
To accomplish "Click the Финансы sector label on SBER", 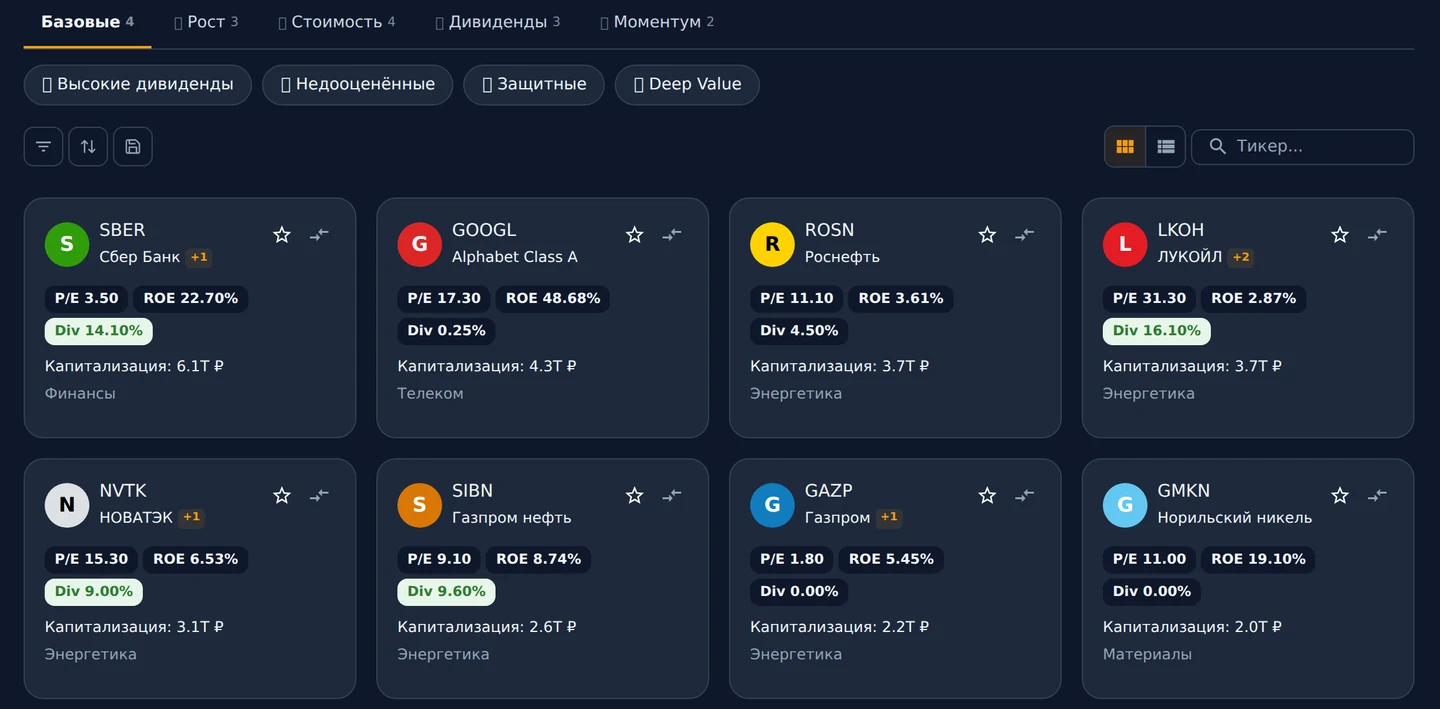I will tap(80, 394).
